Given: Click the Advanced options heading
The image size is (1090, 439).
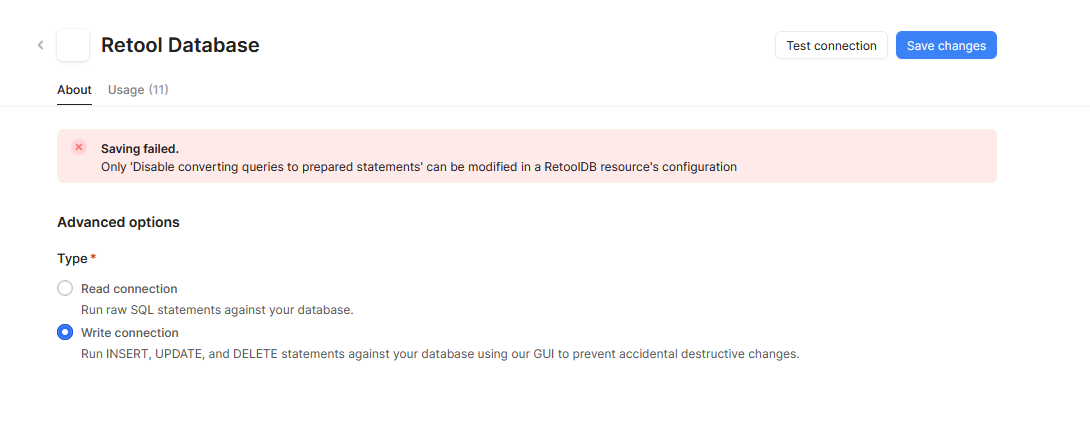Looking at the screenshot, I should pyautogui.click(x=118, y=222).
